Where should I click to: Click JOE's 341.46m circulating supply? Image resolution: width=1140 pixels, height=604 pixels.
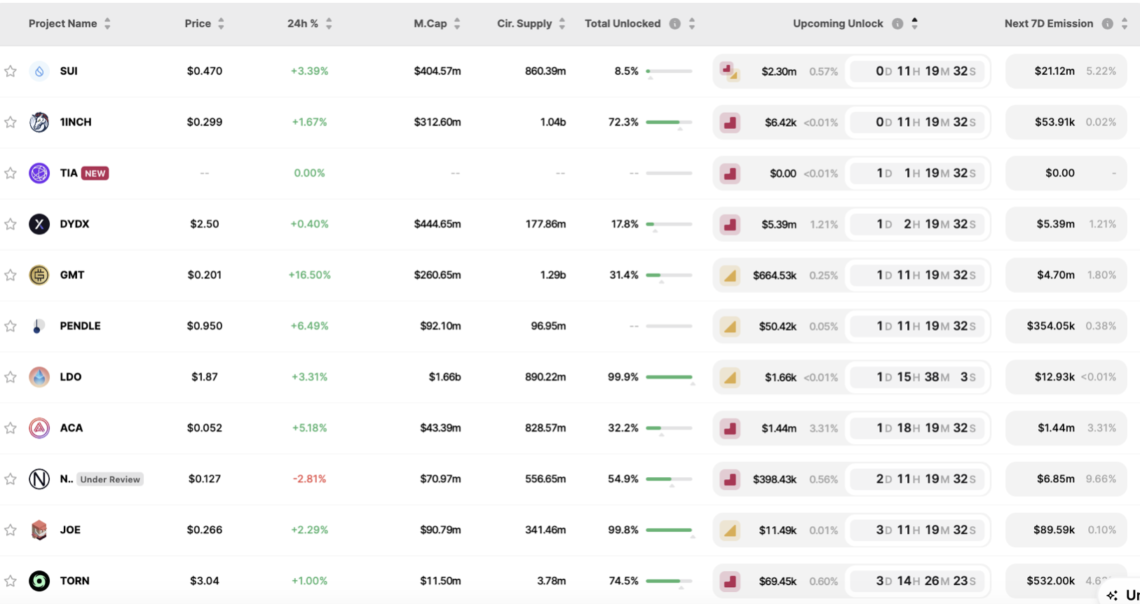point(545,530)
